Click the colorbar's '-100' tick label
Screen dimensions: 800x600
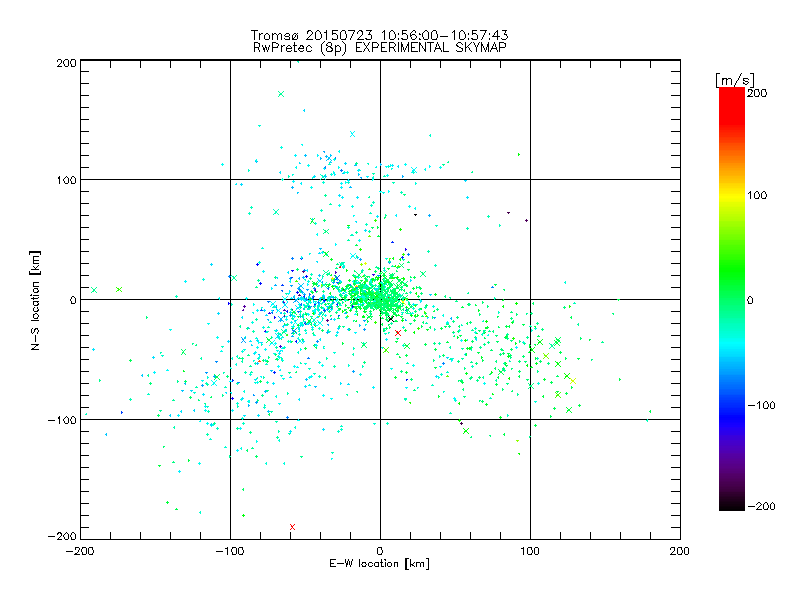tap(761, 405)
